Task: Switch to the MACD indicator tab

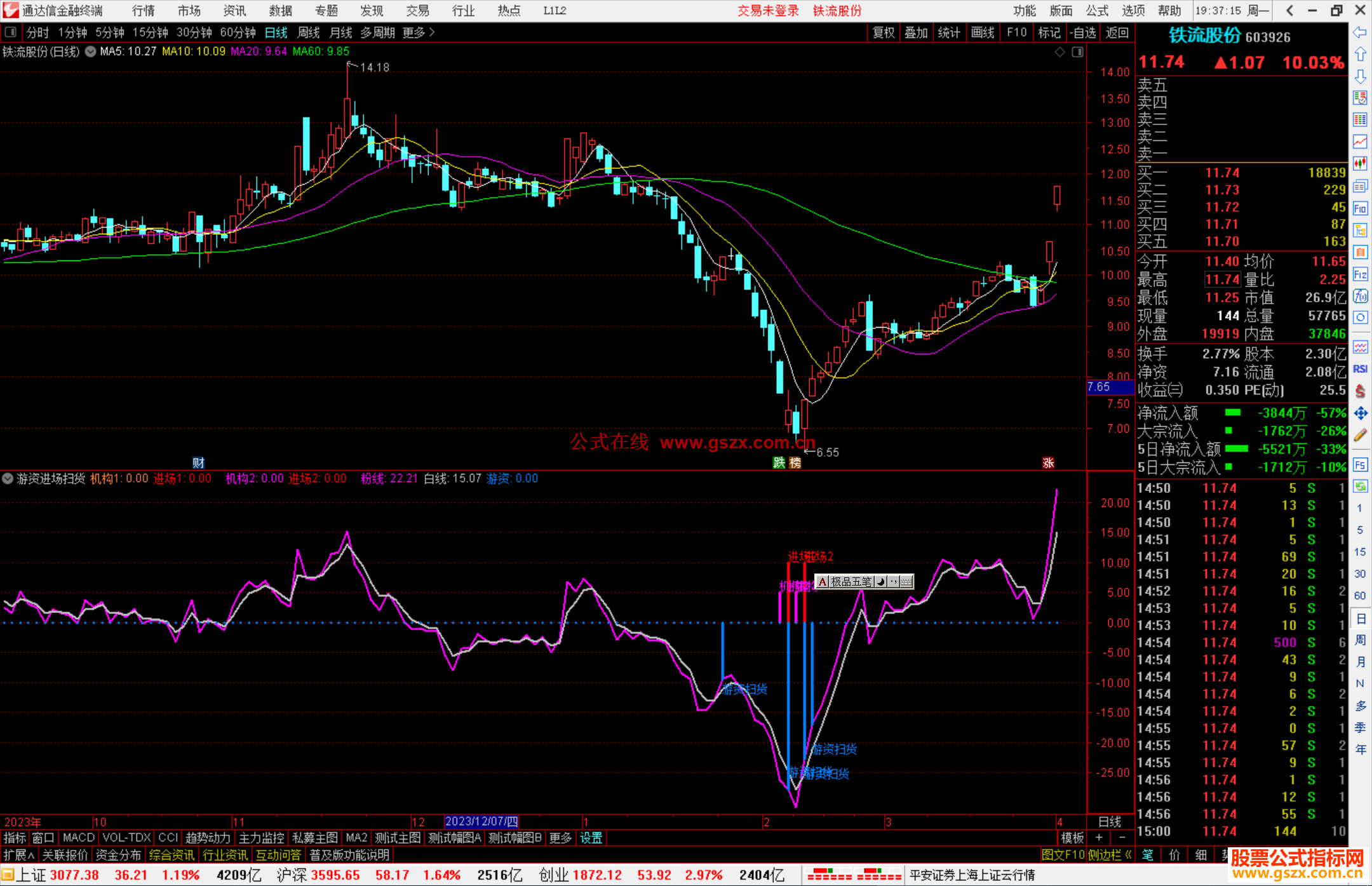Action: coord(78,838)
